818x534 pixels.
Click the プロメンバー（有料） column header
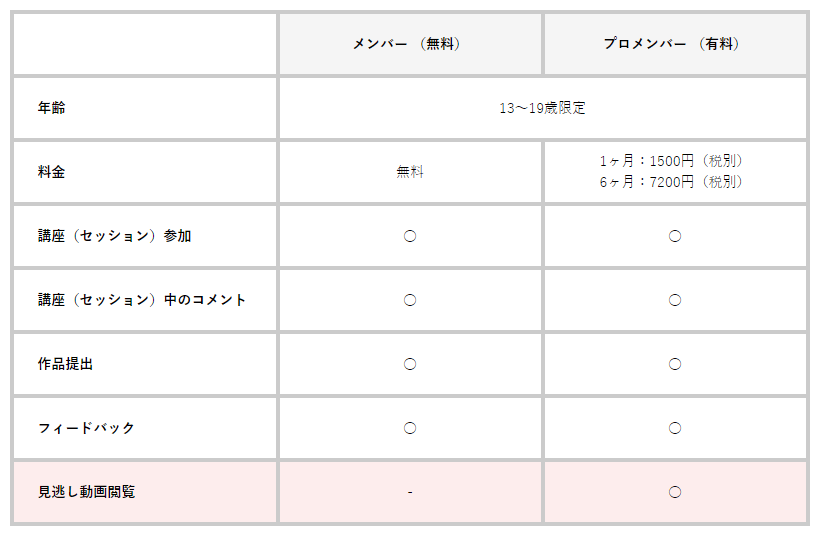[x=675, y=44]
